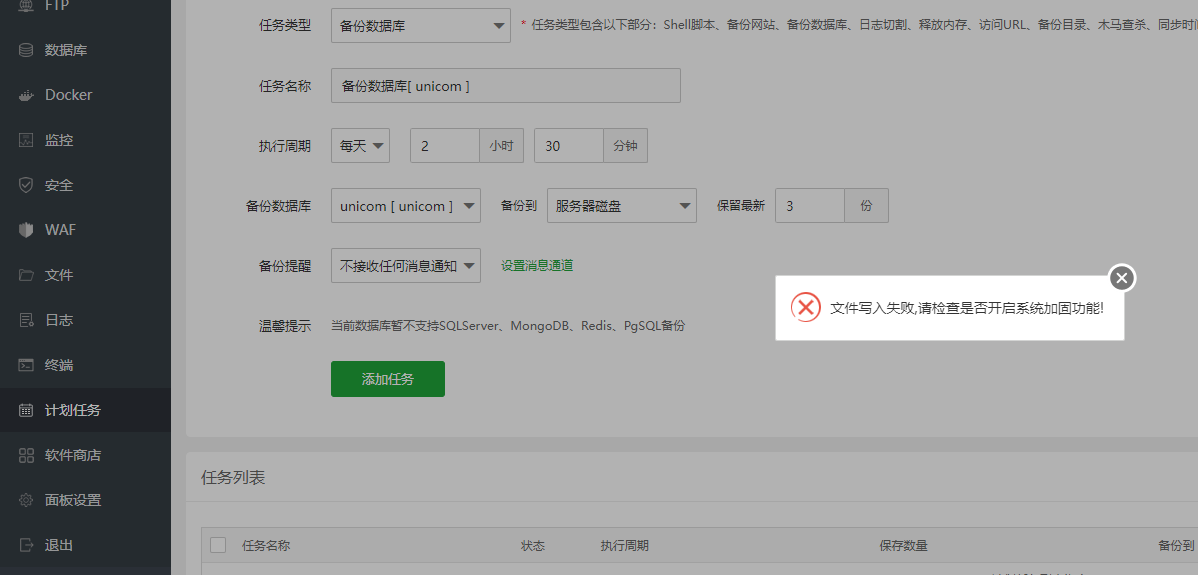1198x575 pixels.
Task: Open the unicom backup database dropdown
Action: click(x=406, y=205)
